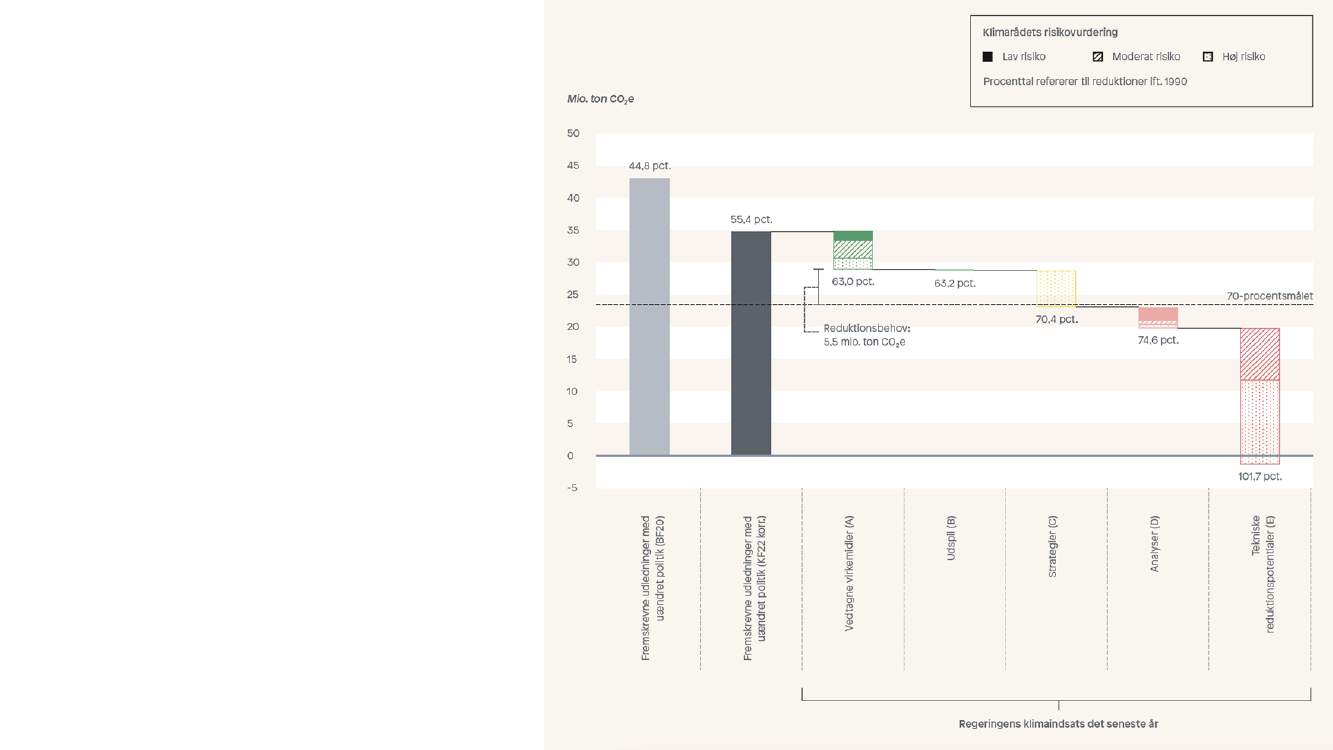Click the Udspil (B) axis label
Viewport: 1333px width, 750px height.
tap(951, 538)
